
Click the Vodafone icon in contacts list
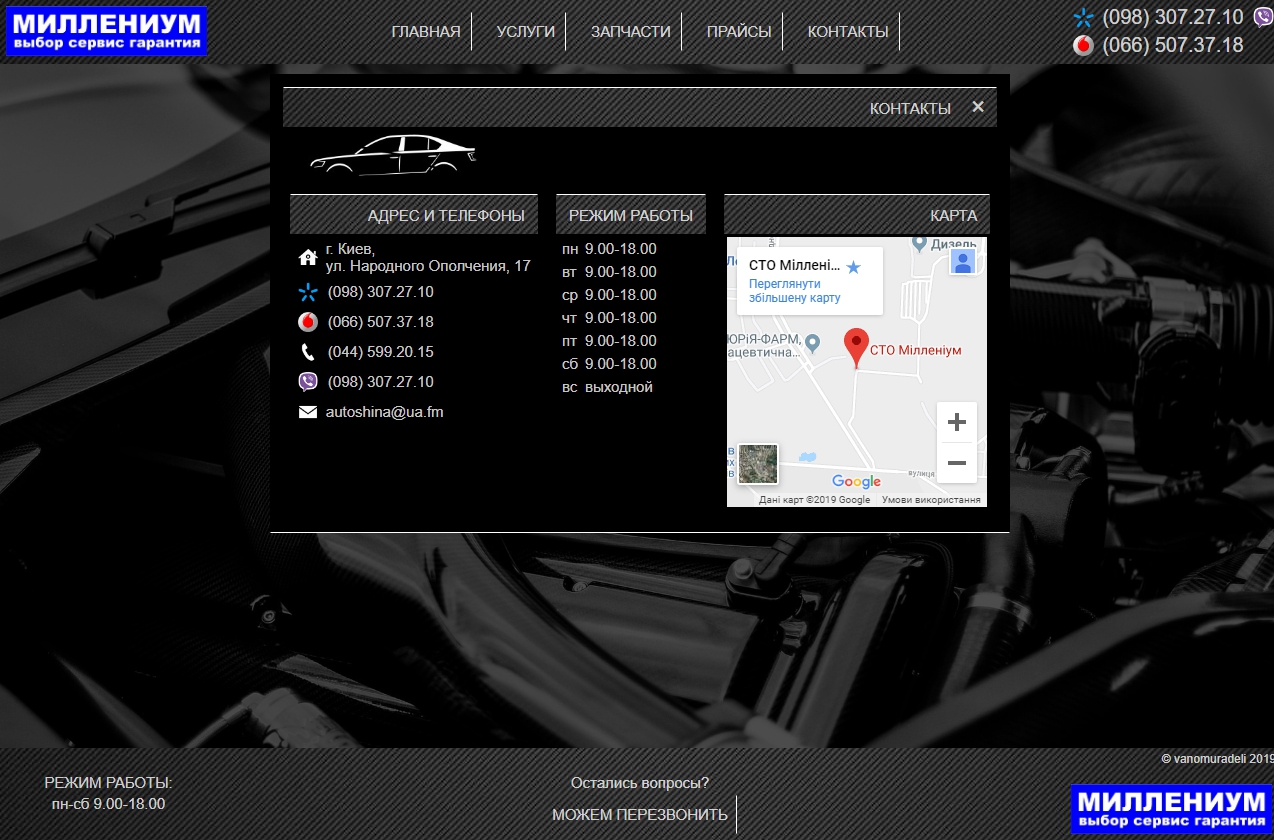click(308, 322)
